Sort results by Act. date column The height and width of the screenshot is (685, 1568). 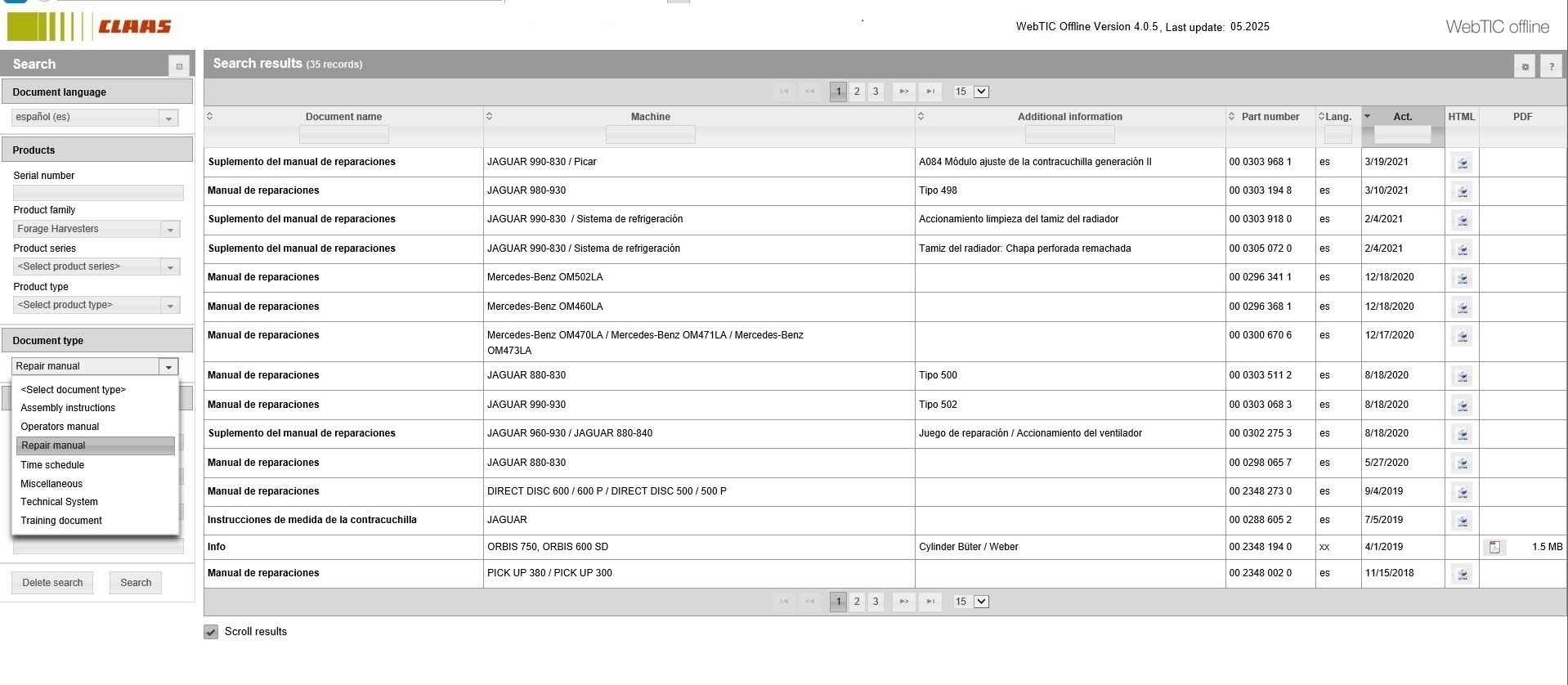click(x=1403, y=117)
